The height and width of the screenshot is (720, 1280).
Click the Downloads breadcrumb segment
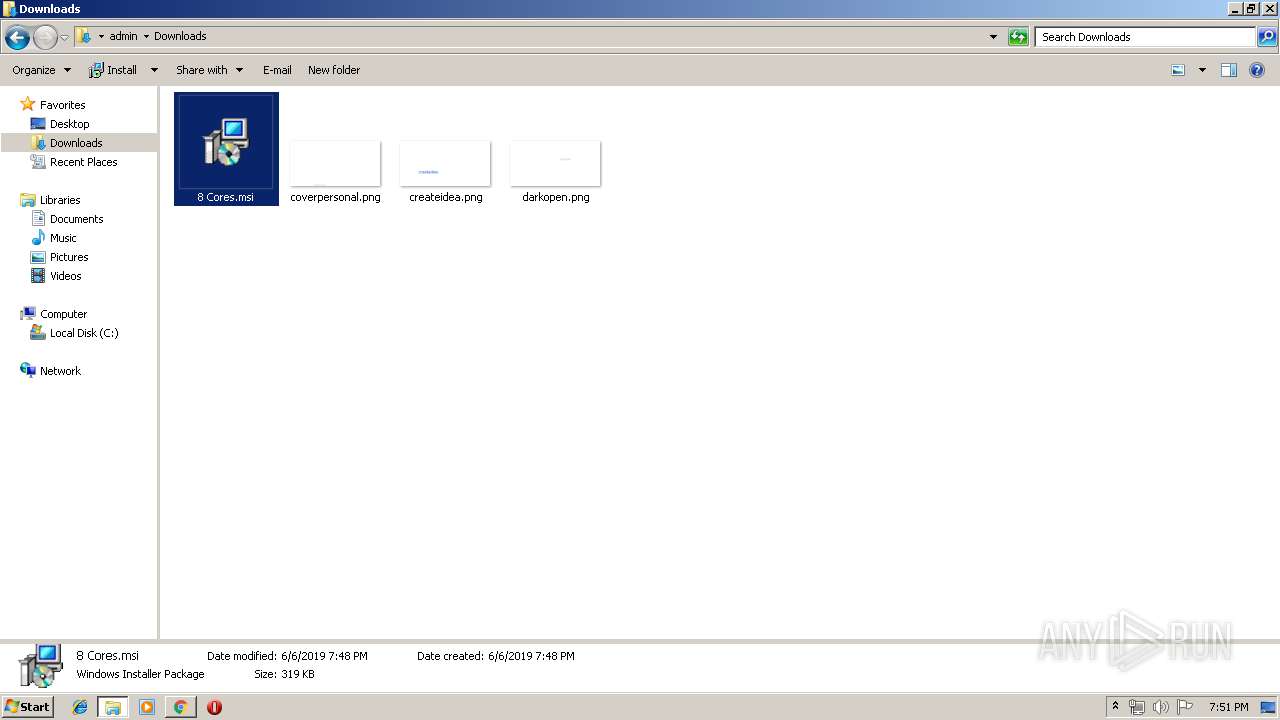[180, 36]
